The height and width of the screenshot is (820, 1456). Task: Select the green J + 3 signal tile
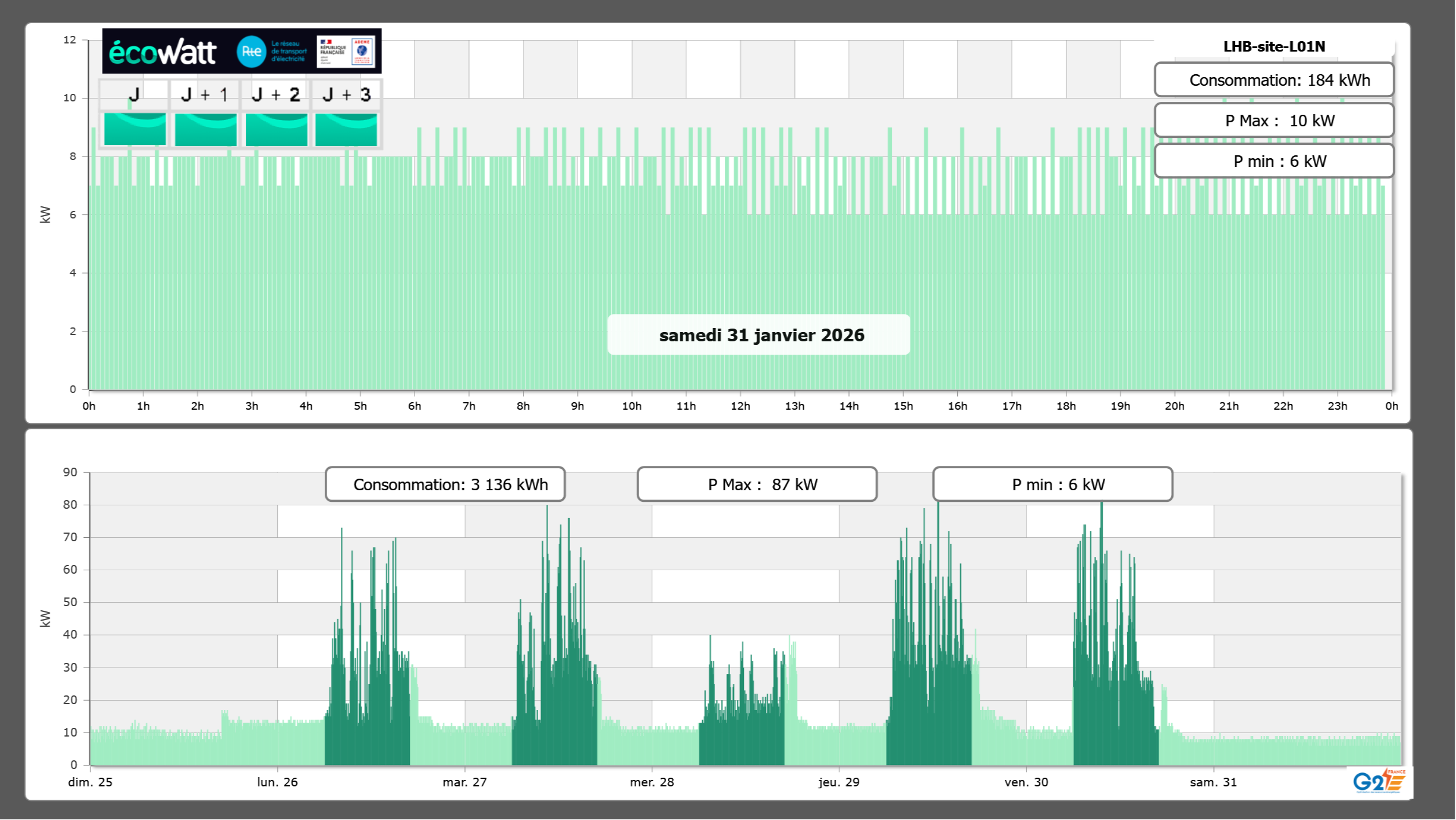click(346, 129)
